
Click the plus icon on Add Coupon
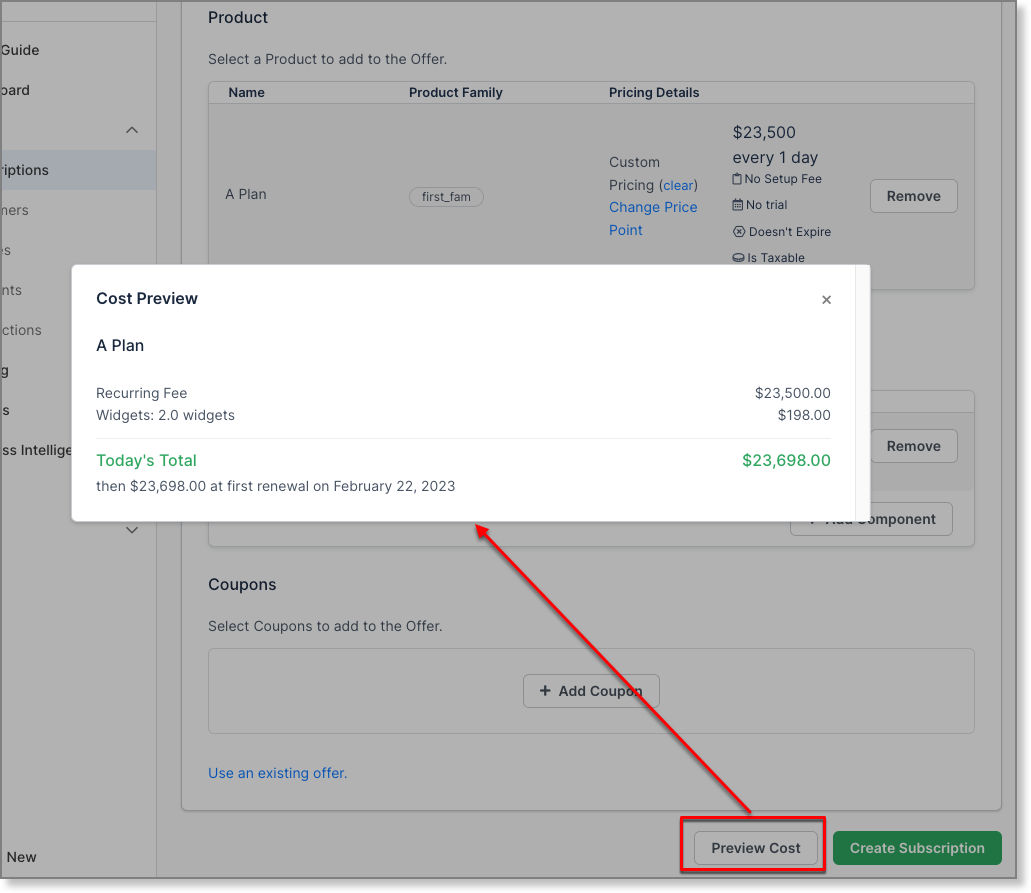pyautogui.click(x=545, y=690)
